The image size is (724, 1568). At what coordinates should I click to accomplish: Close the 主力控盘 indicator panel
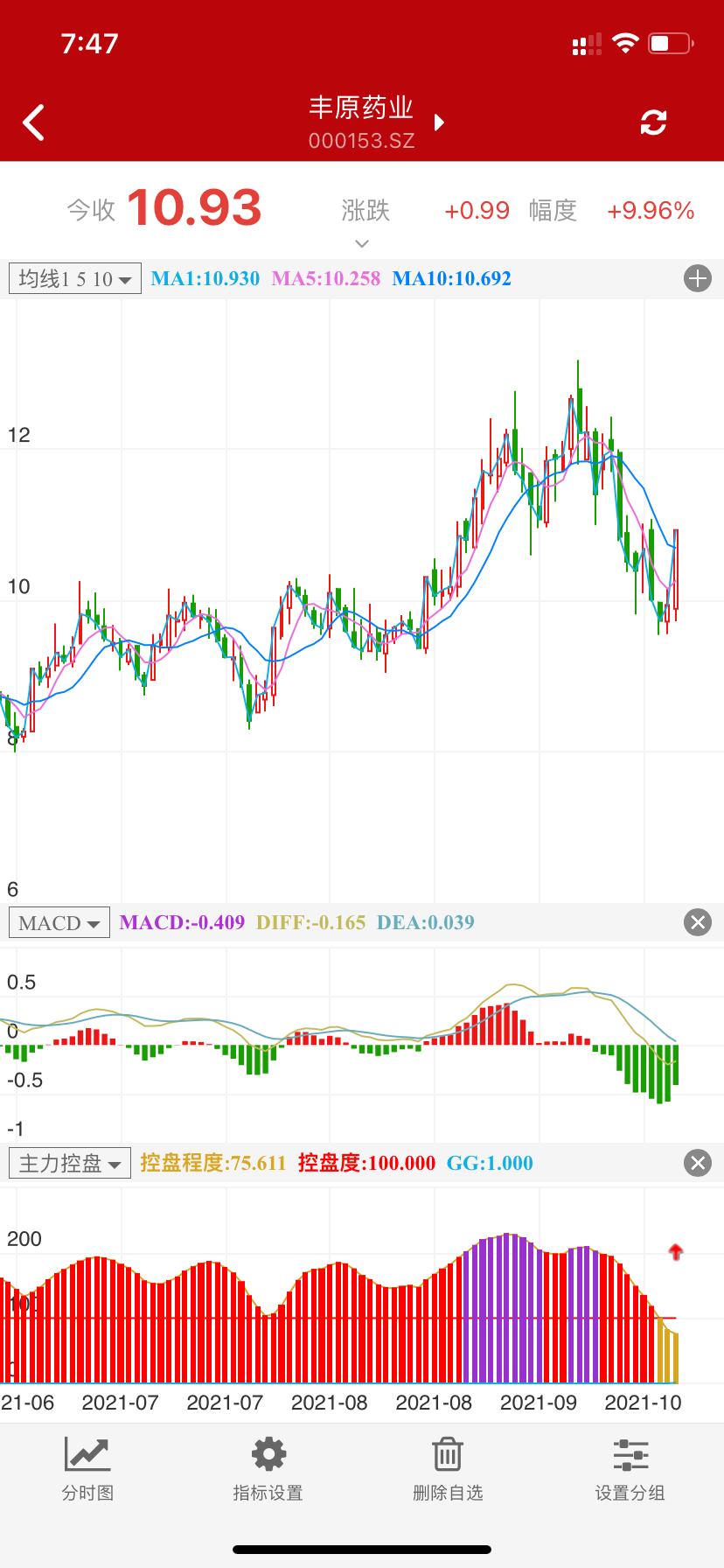697,1163
